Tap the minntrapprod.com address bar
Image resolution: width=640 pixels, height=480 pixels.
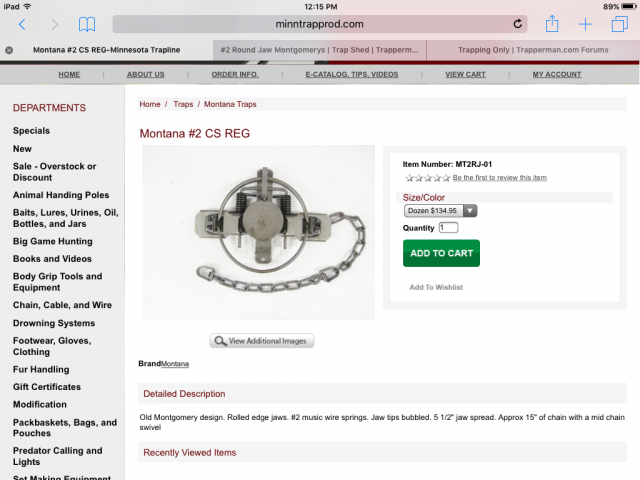tap(320, 24)
